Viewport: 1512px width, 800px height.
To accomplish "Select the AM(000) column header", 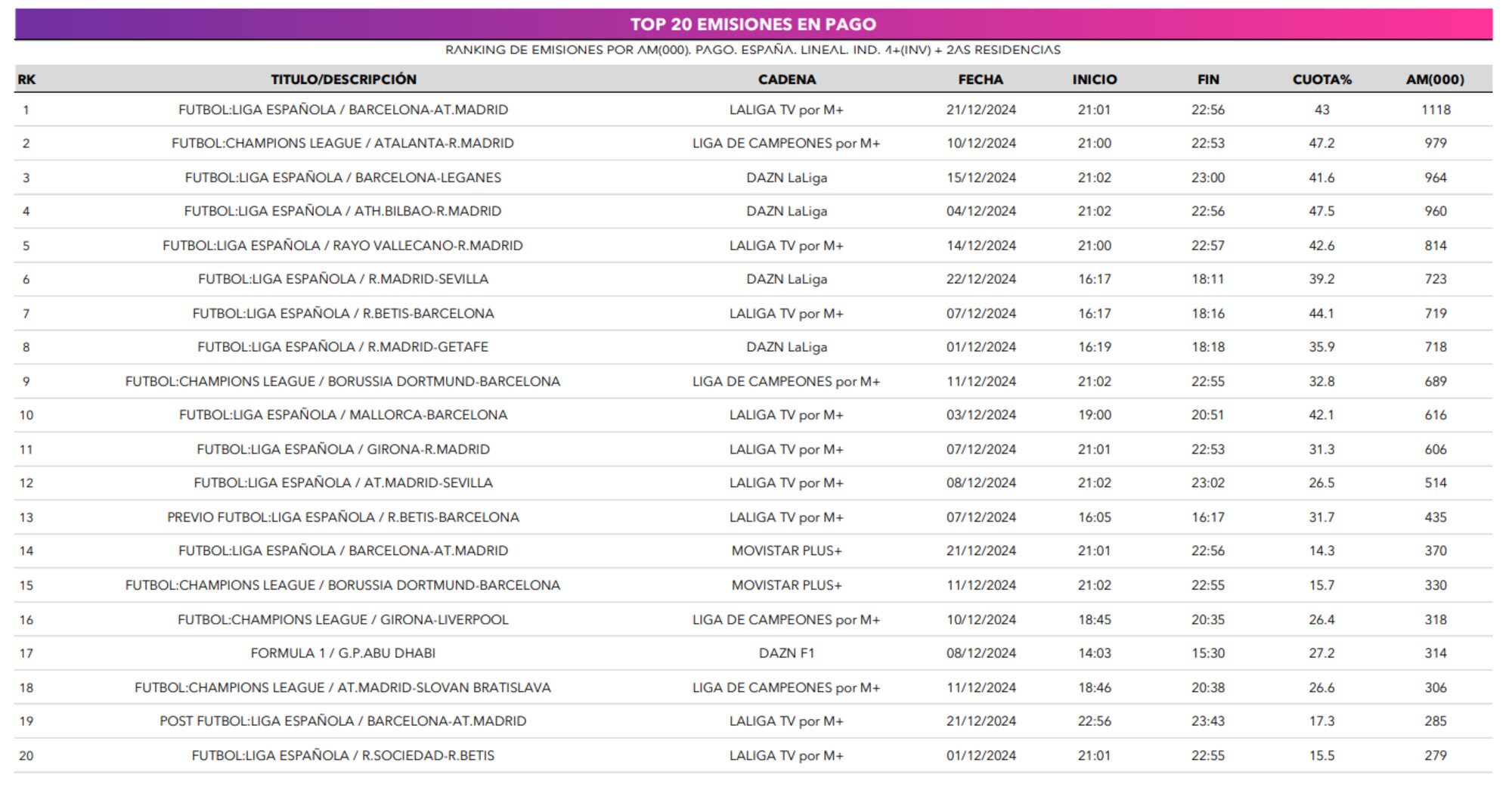I will (1435, 79).
